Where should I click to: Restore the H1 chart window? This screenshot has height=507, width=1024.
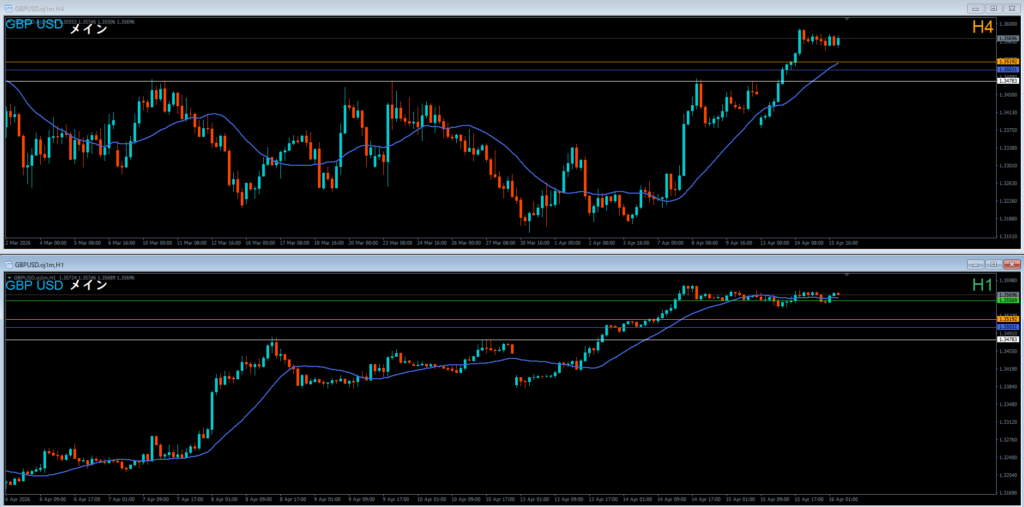coord(993,264)
